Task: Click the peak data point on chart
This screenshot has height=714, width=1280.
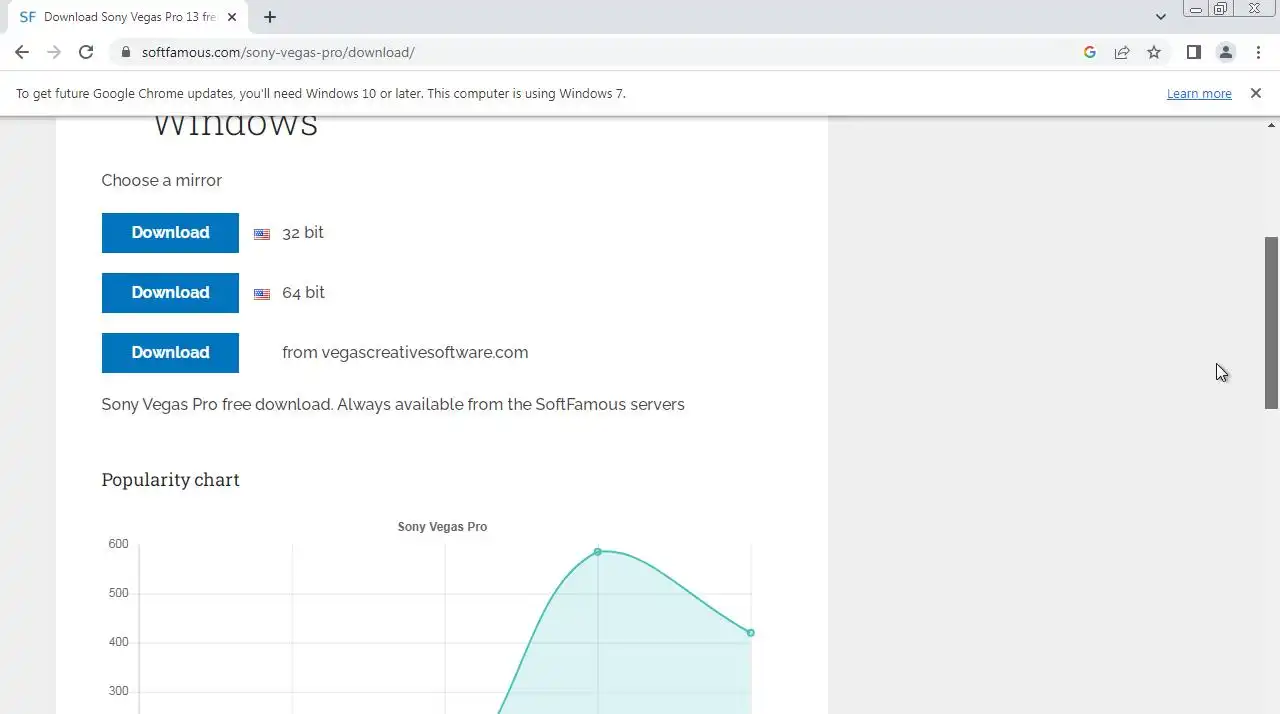Action: tap(598, 552)
